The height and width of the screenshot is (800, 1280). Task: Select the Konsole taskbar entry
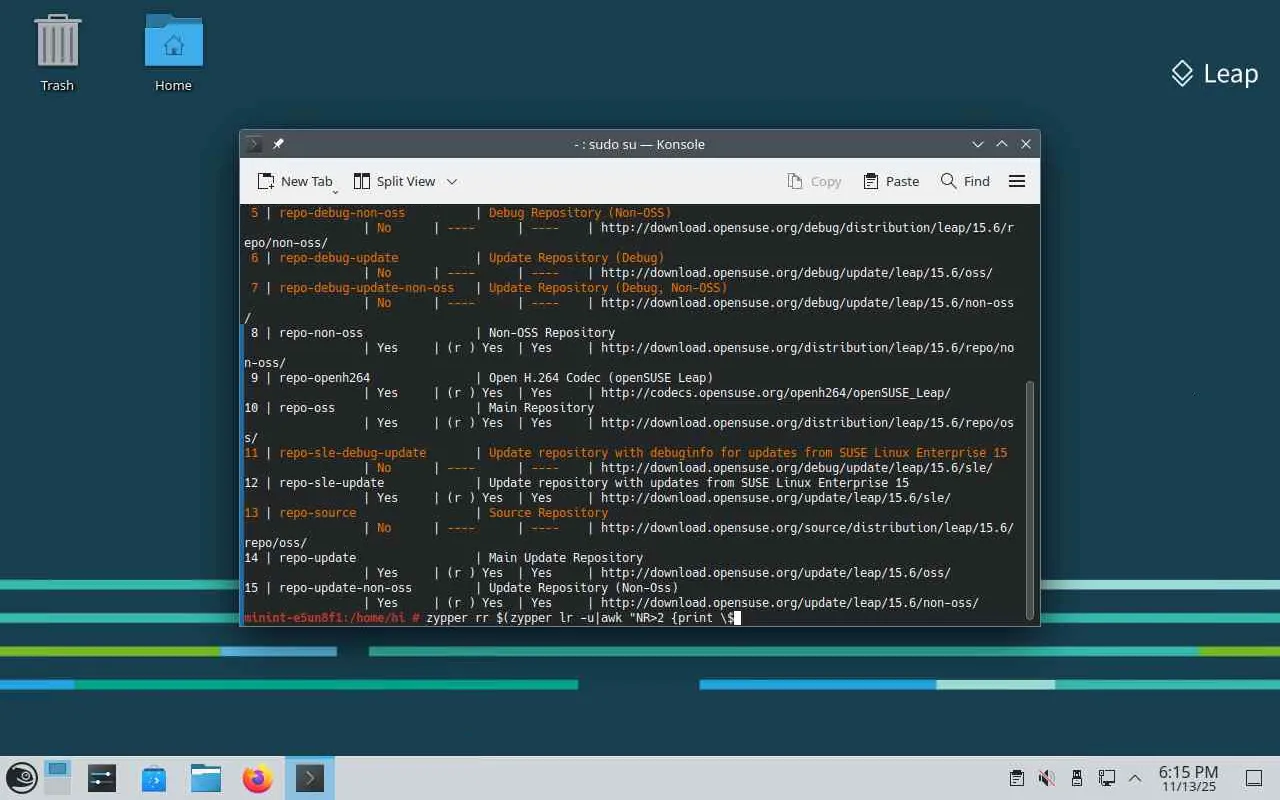[310, 778]
